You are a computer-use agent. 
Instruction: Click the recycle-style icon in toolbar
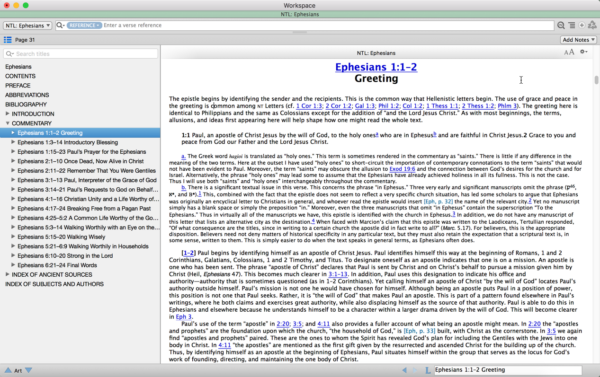[592, 25]
